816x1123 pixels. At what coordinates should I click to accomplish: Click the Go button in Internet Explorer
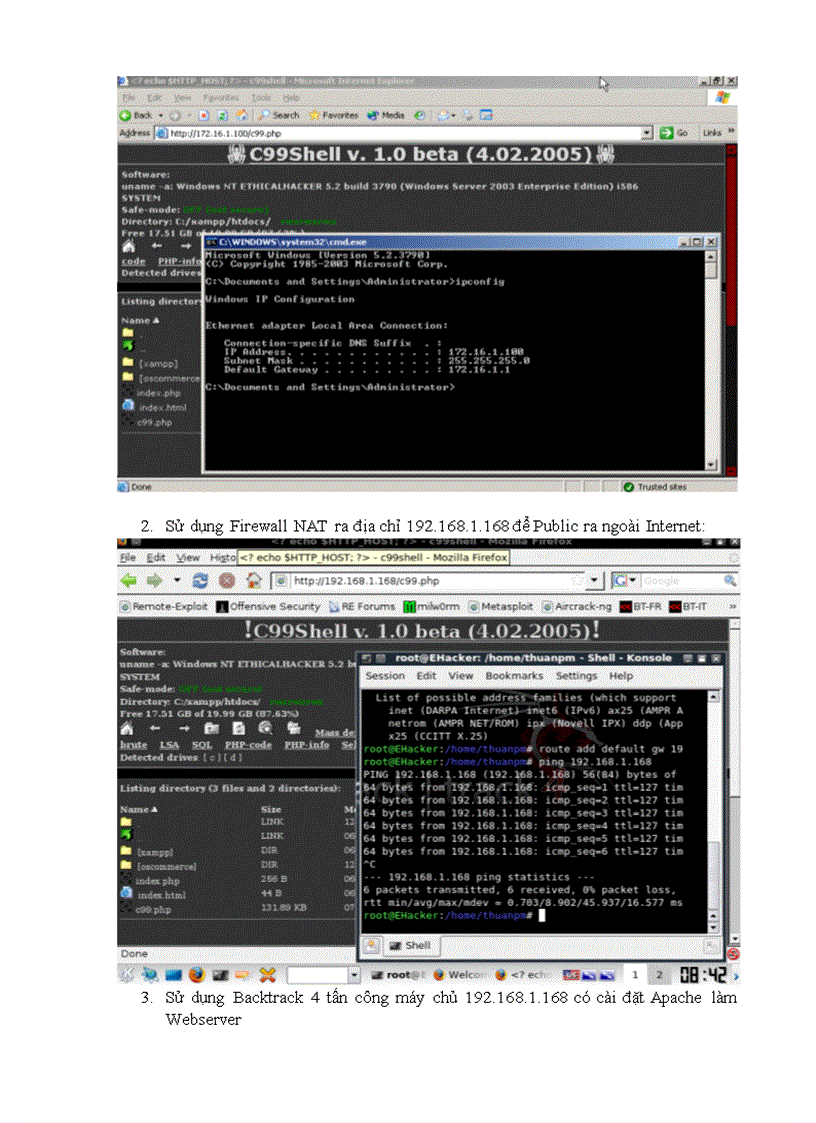(675, 132)
